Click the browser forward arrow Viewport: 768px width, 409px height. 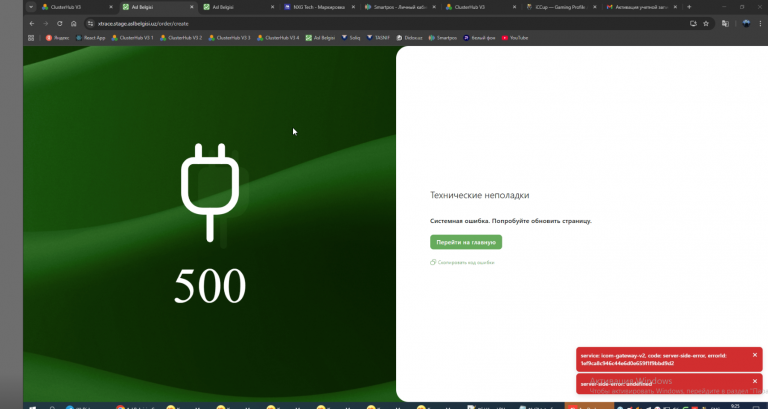46,24
